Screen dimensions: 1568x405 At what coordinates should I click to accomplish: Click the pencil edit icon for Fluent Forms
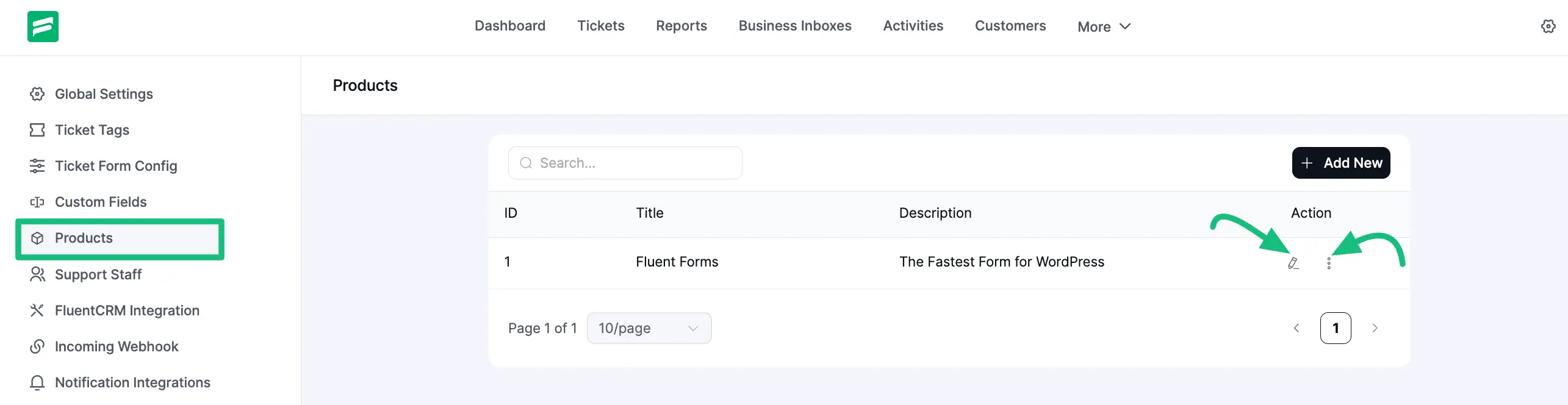click(x=1293, y=263)
